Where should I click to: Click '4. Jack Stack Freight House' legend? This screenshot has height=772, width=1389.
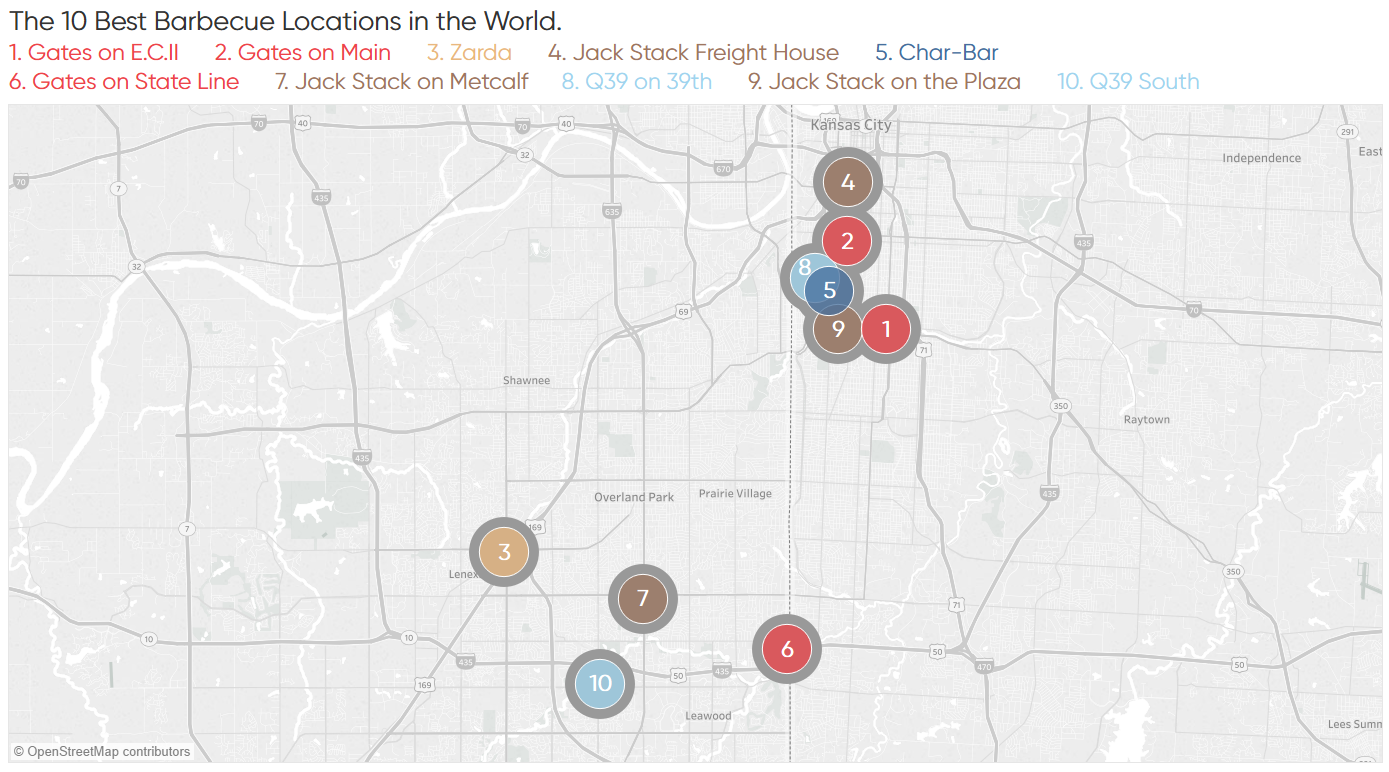pyautogui.click(x=694, y=53)
